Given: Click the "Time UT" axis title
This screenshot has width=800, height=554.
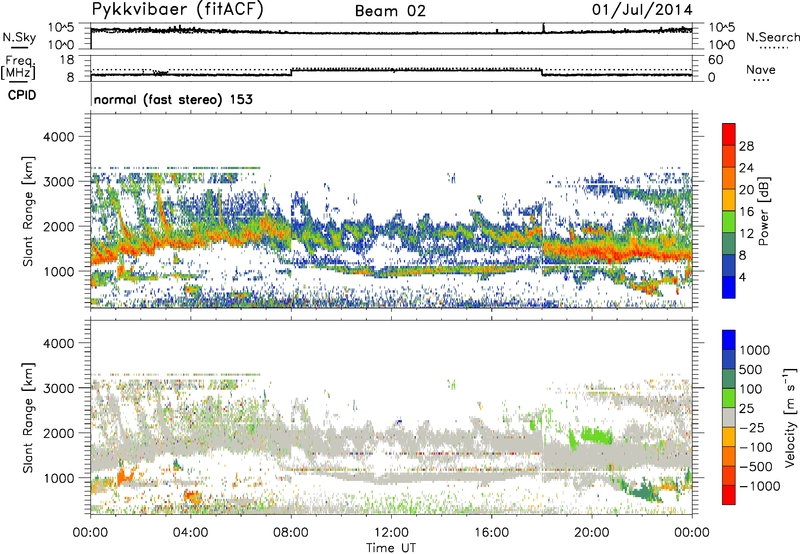Looking at the screenshot, I should pos(391,548).
